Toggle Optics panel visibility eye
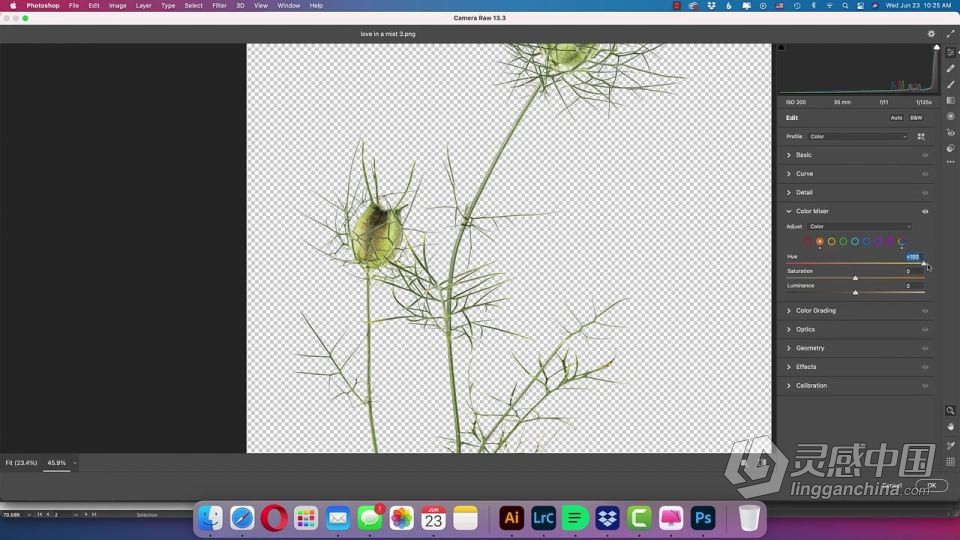 (x=925, y=329)
